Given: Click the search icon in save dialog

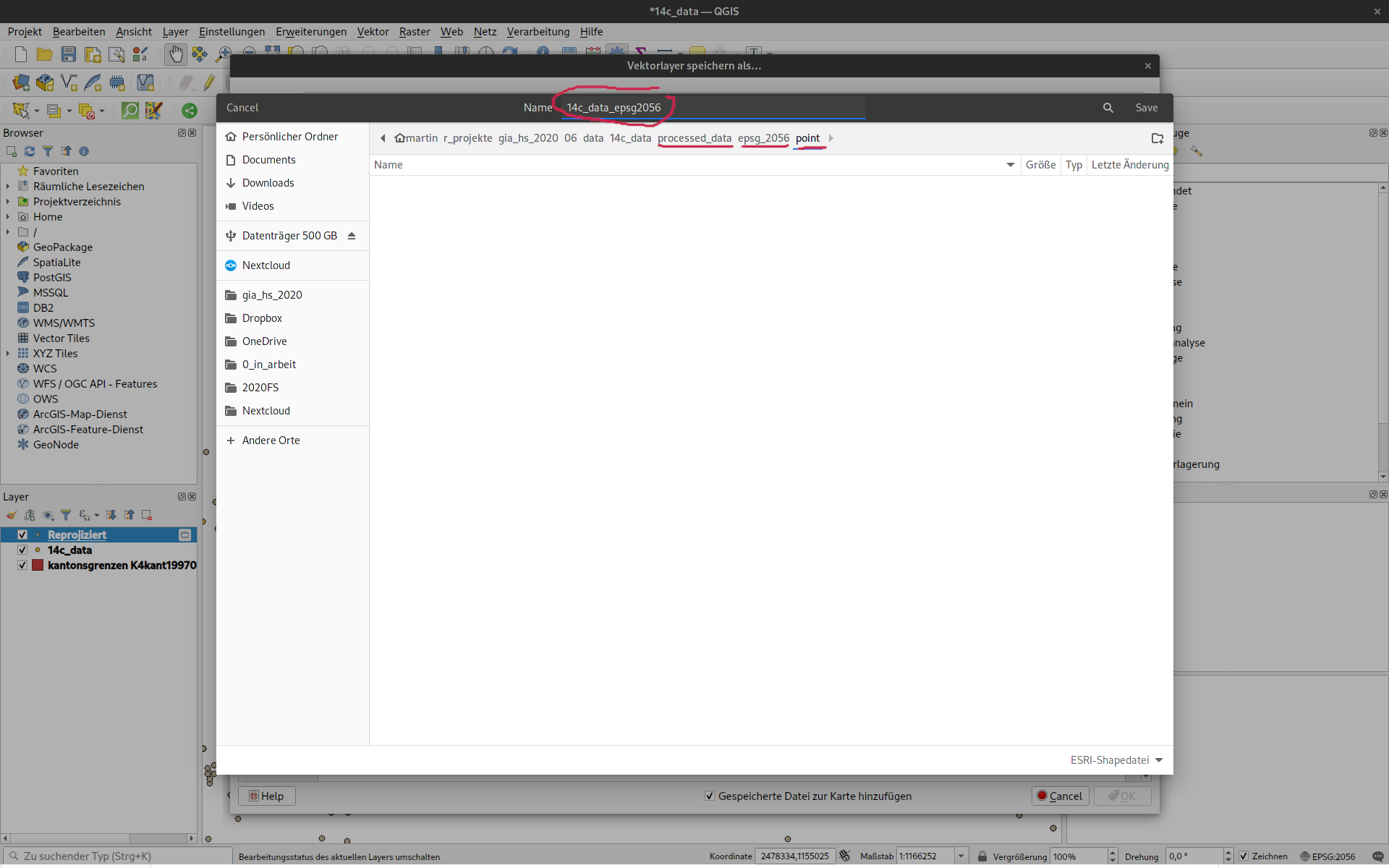Looking at the screenshot, I should [x=1108, y=108].
